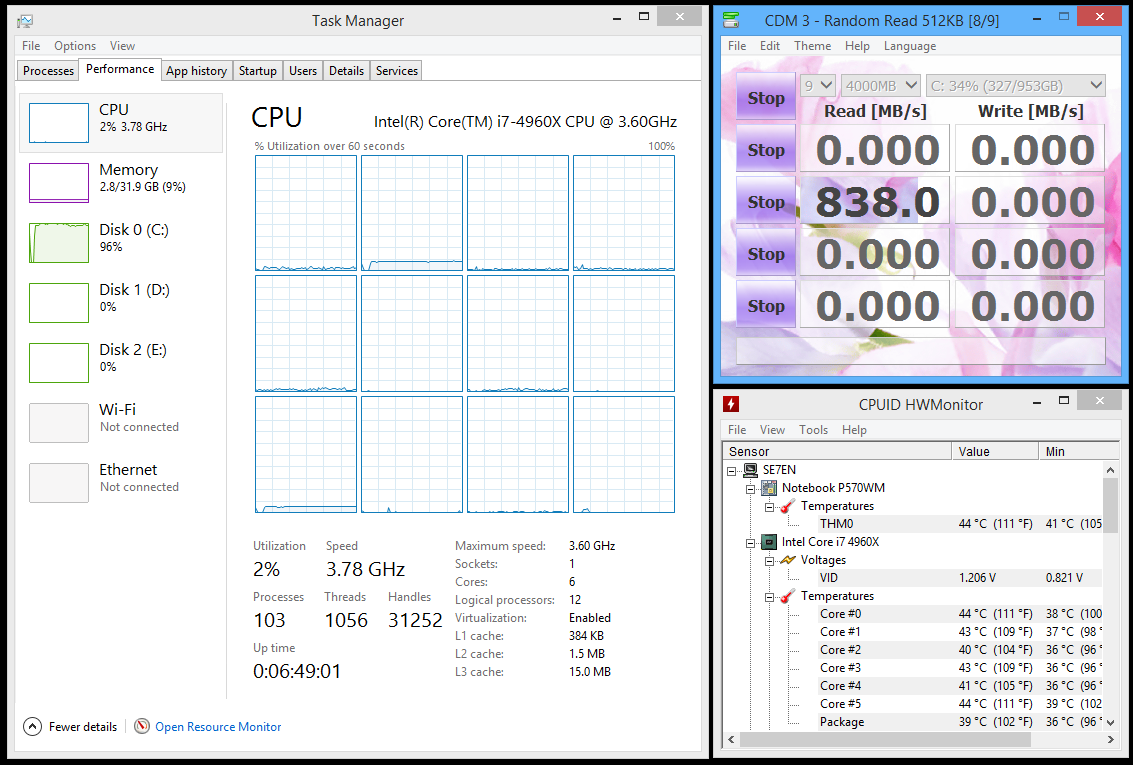Click HWMonitor horizontal scrollbar left arrow
Image resolution: width=1133 pixels, height=765 pixels.
731,739
